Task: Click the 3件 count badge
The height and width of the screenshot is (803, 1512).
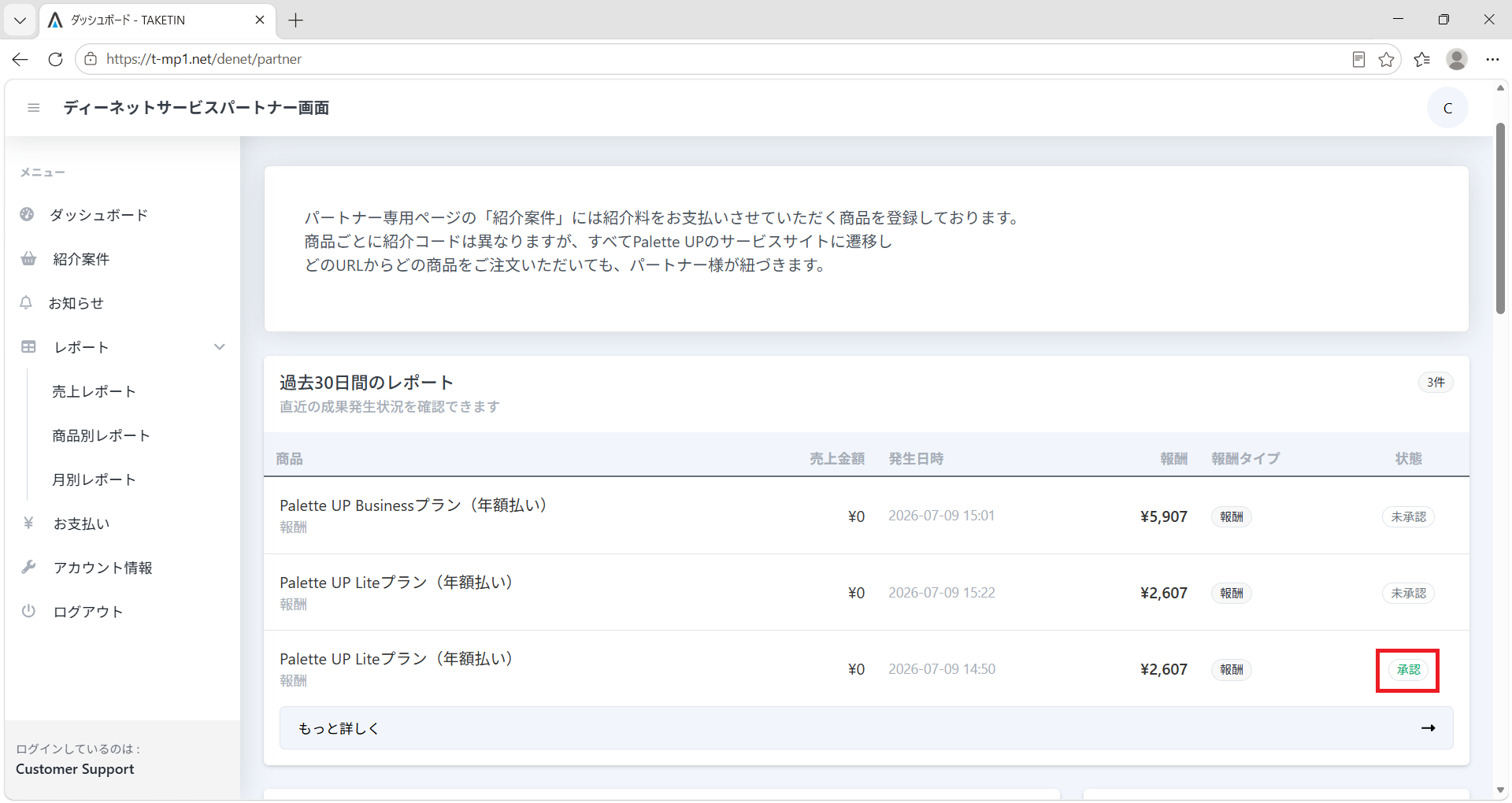Action: click(x=1436, y=383)
